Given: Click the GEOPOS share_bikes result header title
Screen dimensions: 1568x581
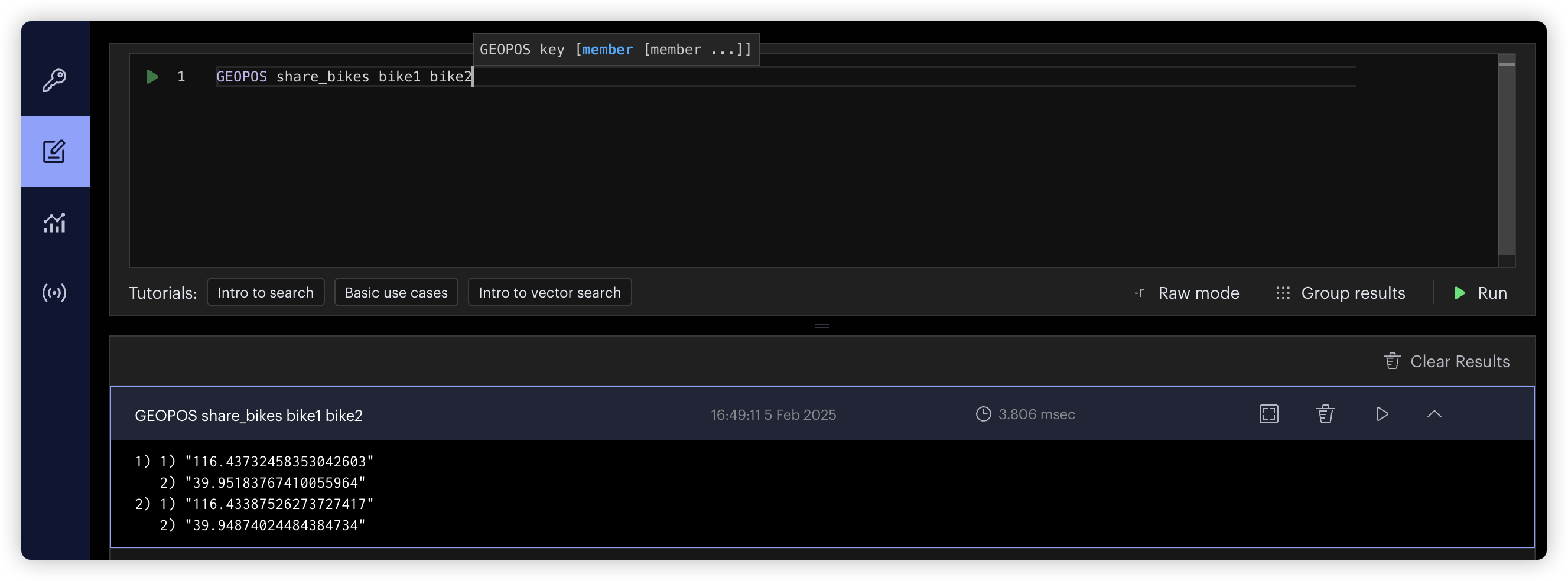Looking at the screenshot, I should pyautogui.click(x=248, y=416).
